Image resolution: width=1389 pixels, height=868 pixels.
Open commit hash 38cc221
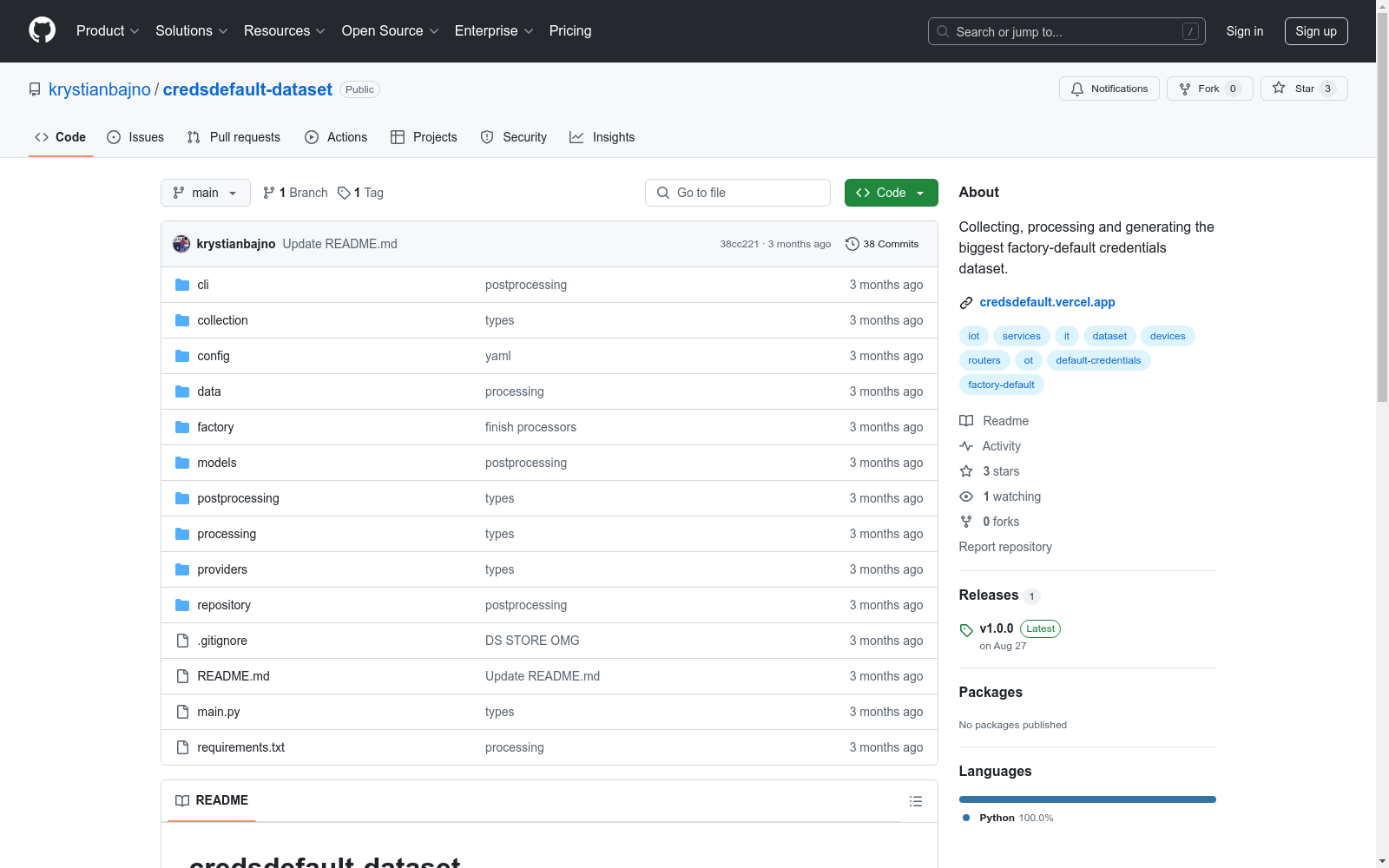739,244
